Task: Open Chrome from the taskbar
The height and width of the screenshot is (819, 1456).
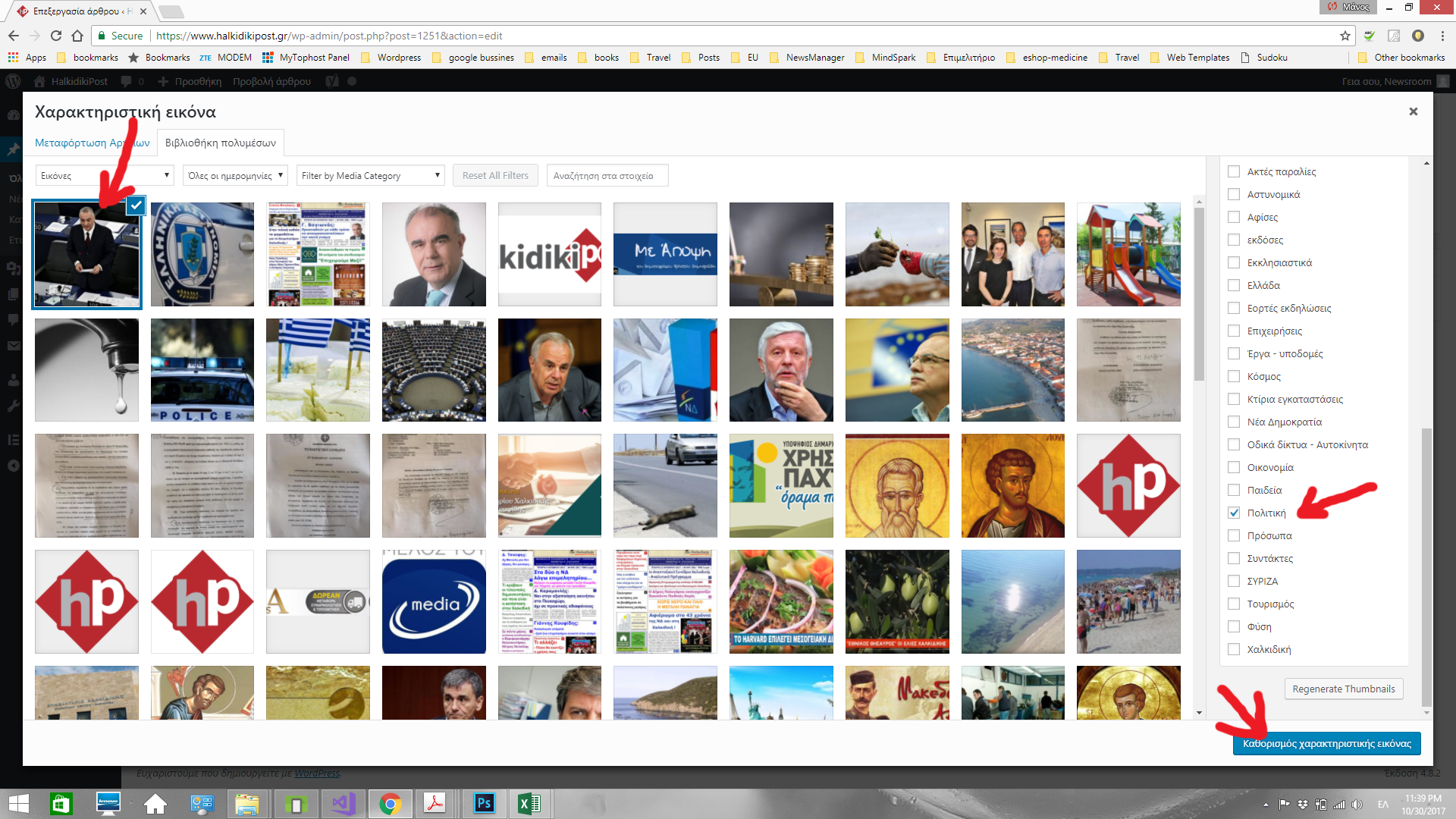Action: point(390,803)
